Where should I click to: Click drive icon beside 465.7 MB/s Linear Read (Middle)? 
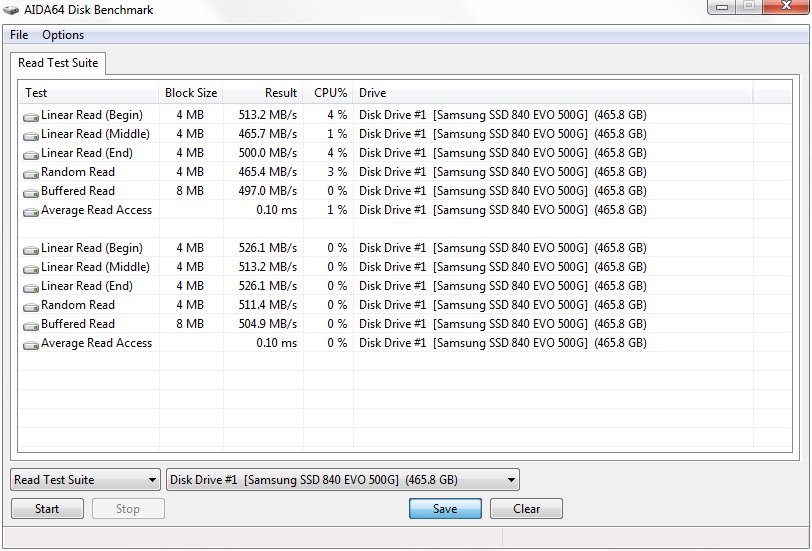pyautogui.click(x=31, y=136)
